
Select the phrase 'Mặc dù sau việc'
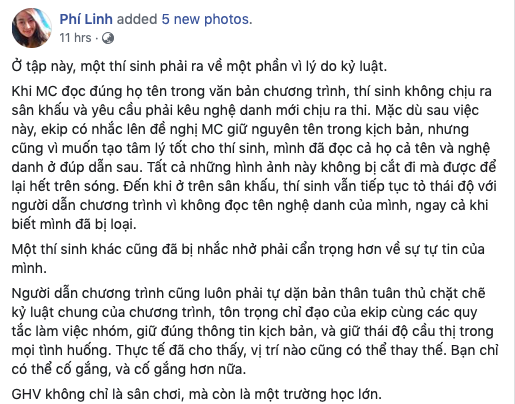coord(427,110)
